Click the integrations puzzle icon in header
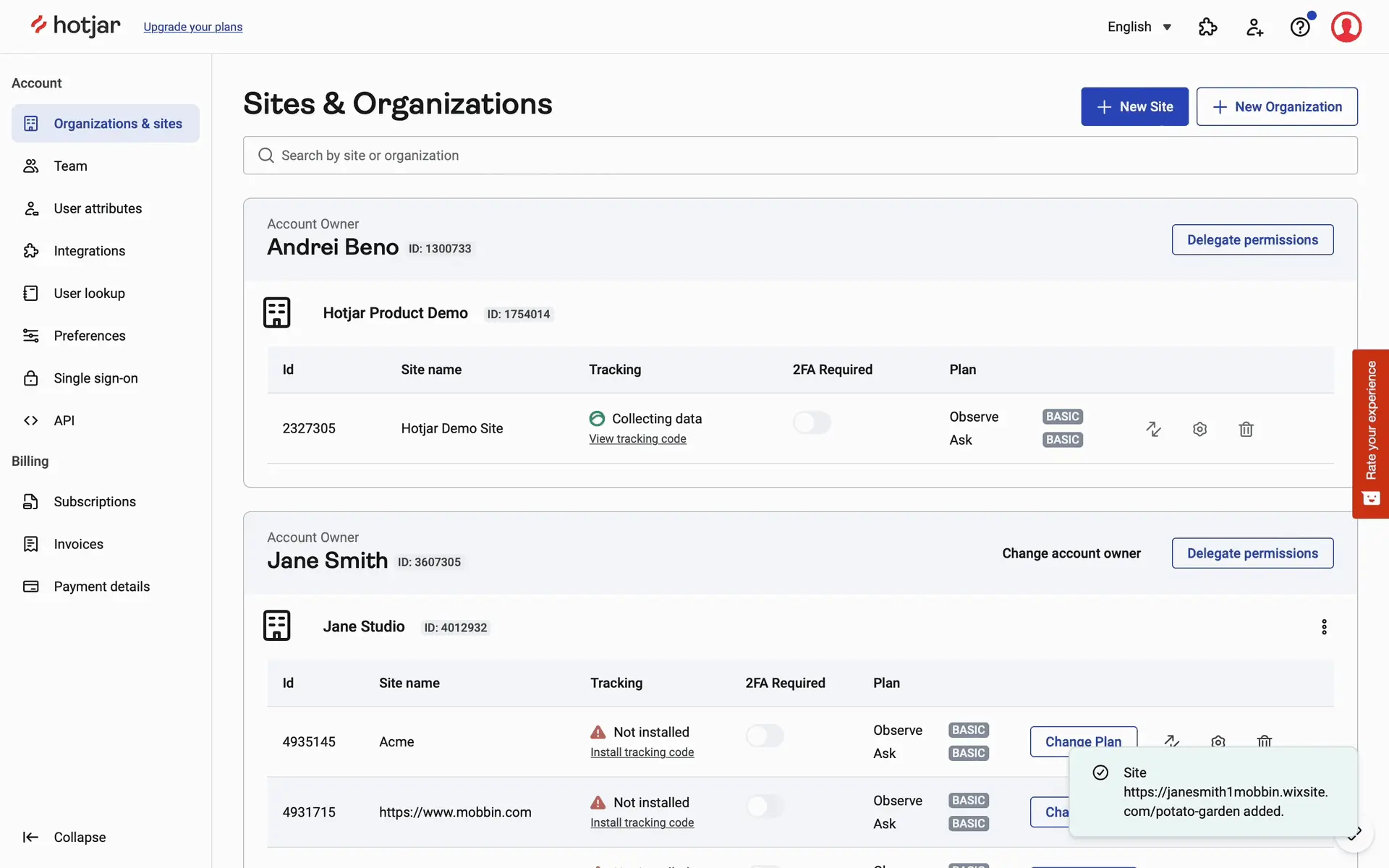Image resolution: width=1389 pixels, height=868 pixels. click(1207, 27)
